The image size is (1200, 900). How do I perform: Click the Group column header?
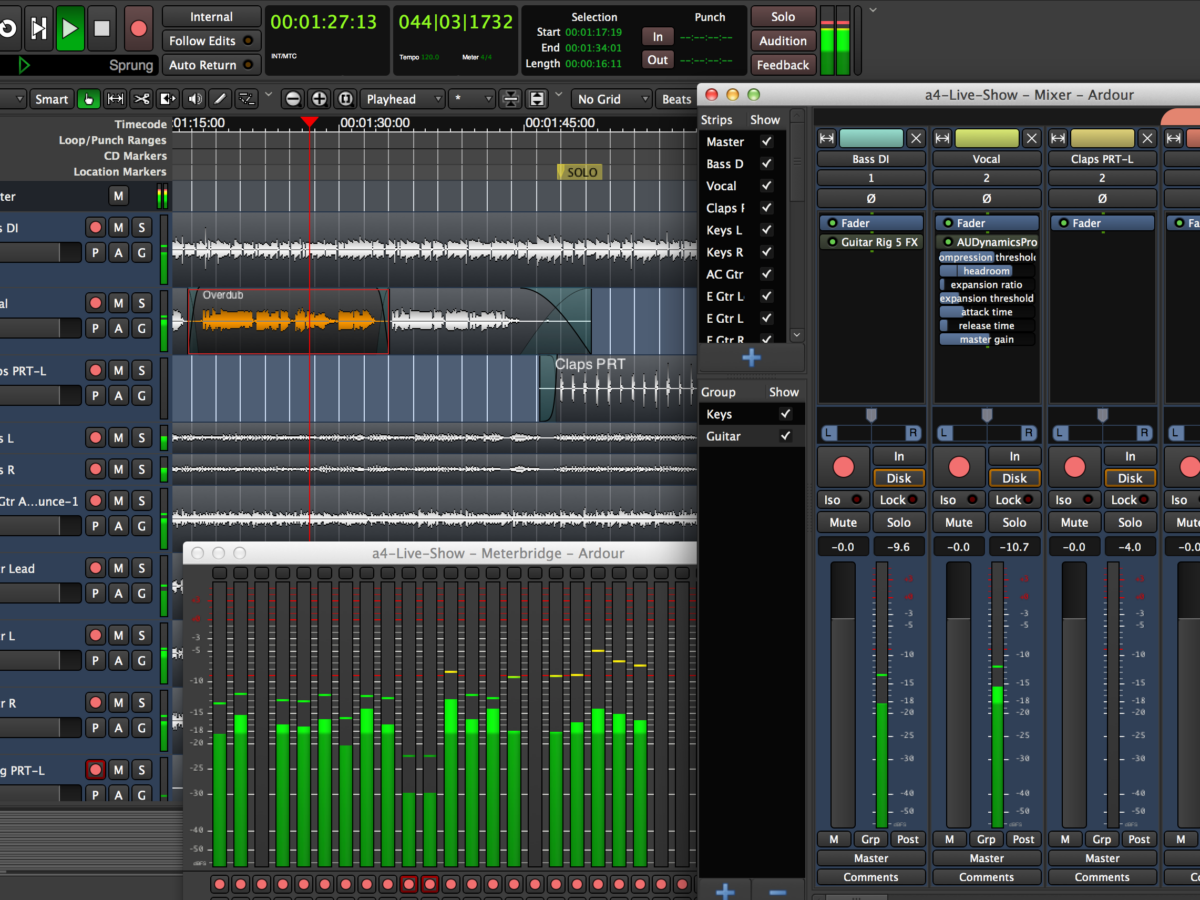(x=718, y=392)
